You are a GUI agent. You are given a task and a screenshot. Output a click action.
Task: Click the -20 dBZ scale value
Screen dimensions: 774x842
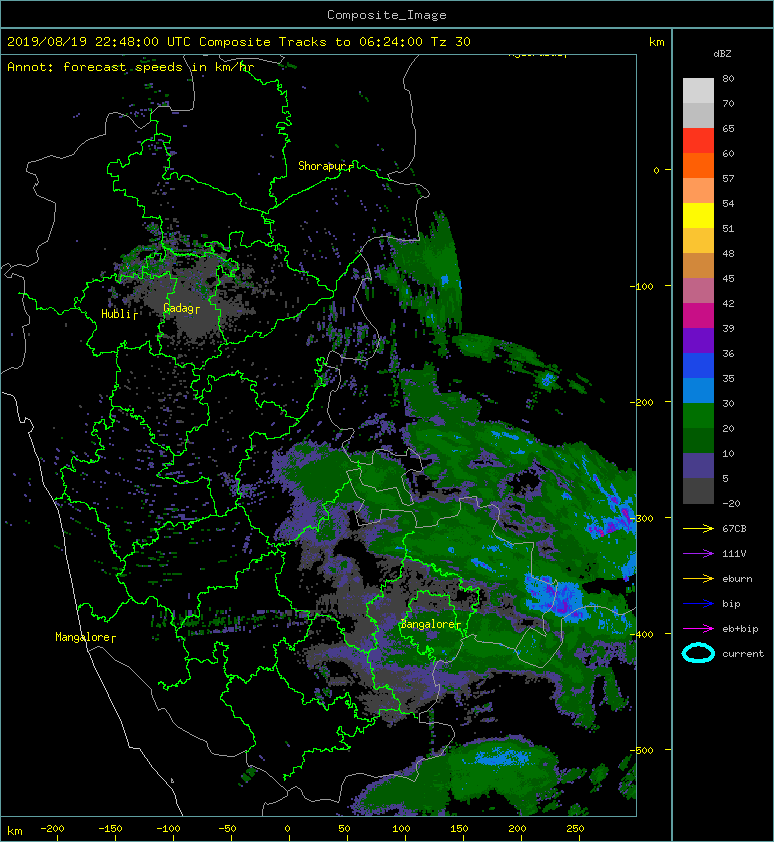tap(731, 503)
